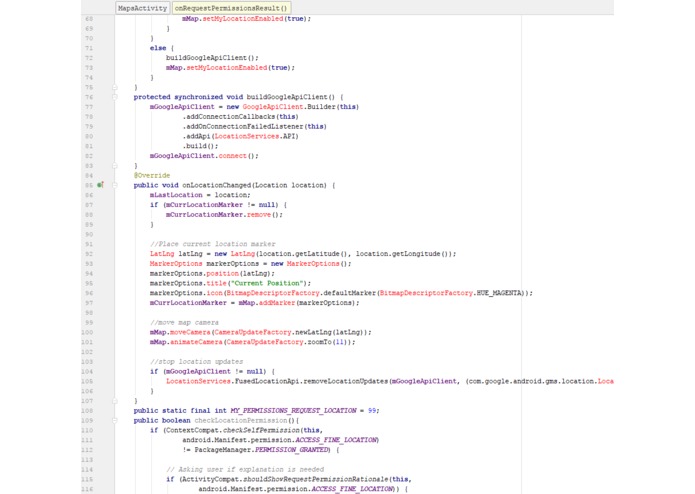This screenshot has width=695, height=494.
Task: Click 'protected synchronized void buildGoogleApiClient()' declaration
Action: 234,97
